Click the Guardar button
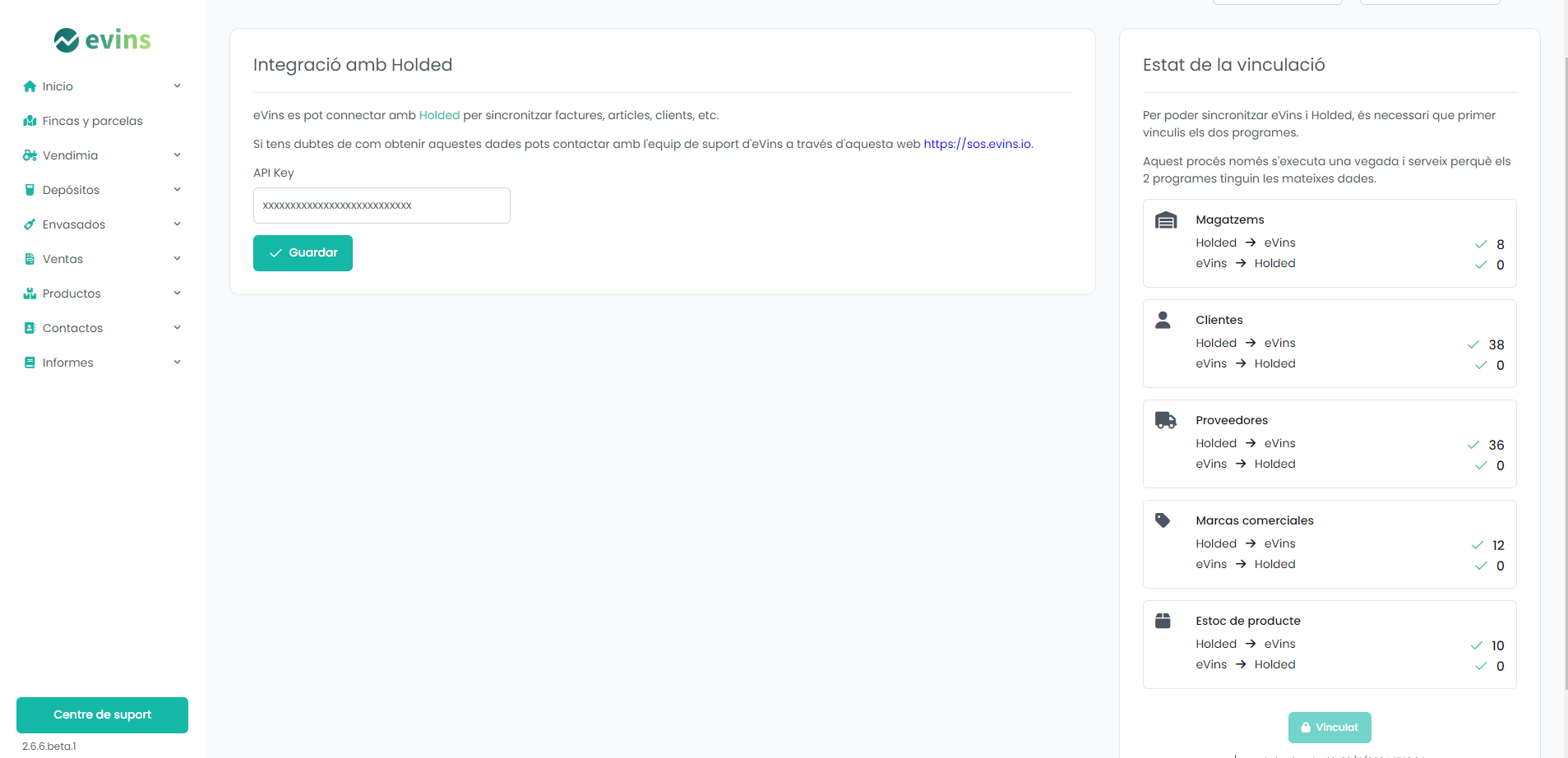 click(303, 253)
